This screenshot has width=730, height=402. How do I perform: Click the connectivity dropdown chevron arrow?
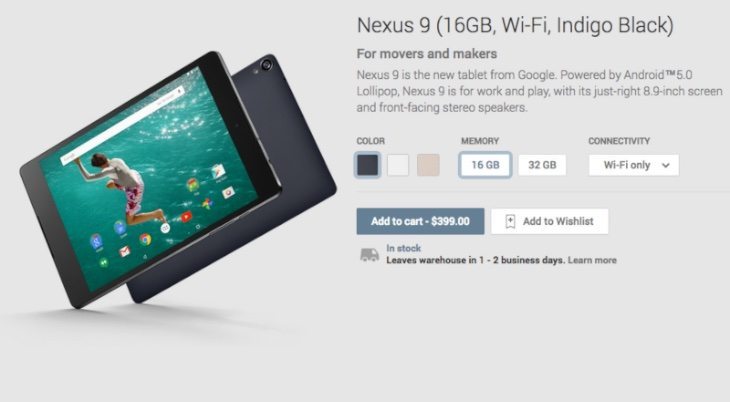point(666,165)
